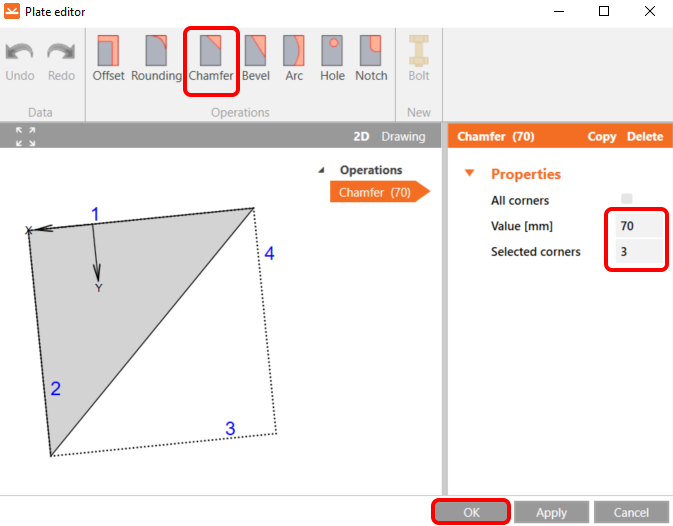
Task: Click the Properties heading text
Action: [526, 174]
